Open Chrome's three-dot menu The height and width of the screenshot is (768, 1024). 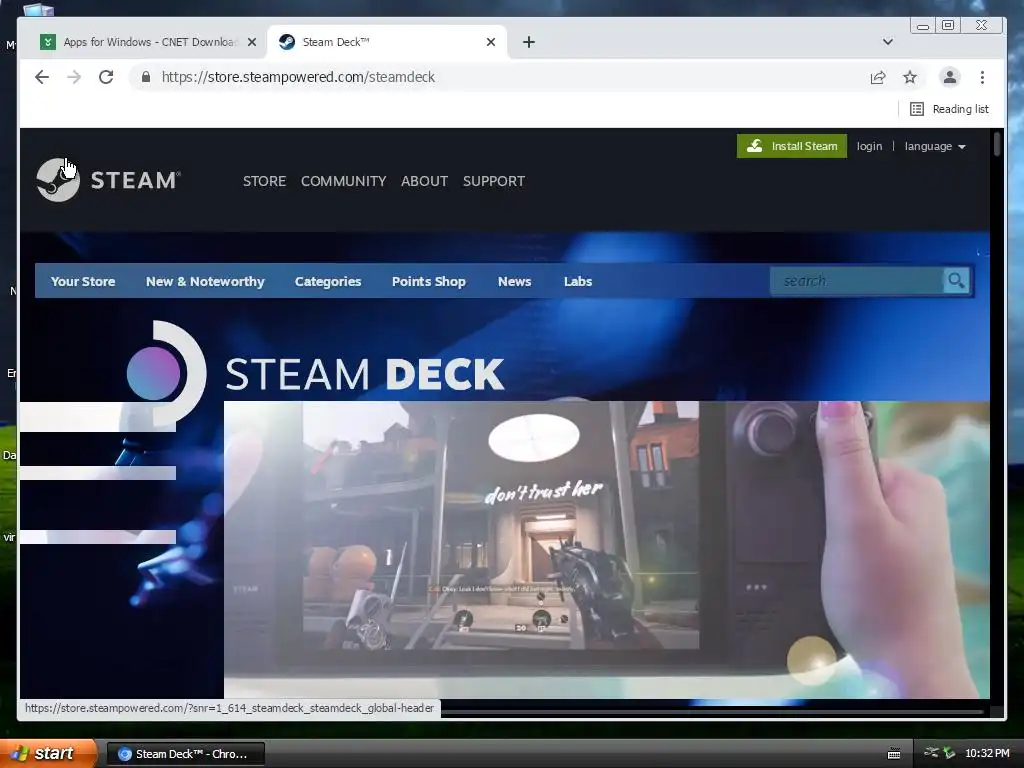[982, 78]
